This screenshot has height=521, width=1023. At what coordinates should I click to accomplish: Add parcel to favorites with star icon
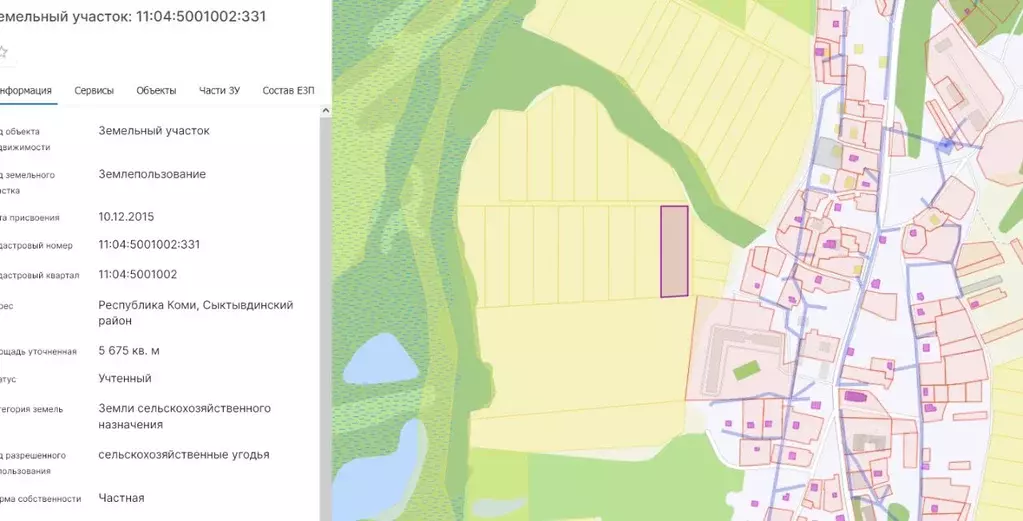(3, 52)
